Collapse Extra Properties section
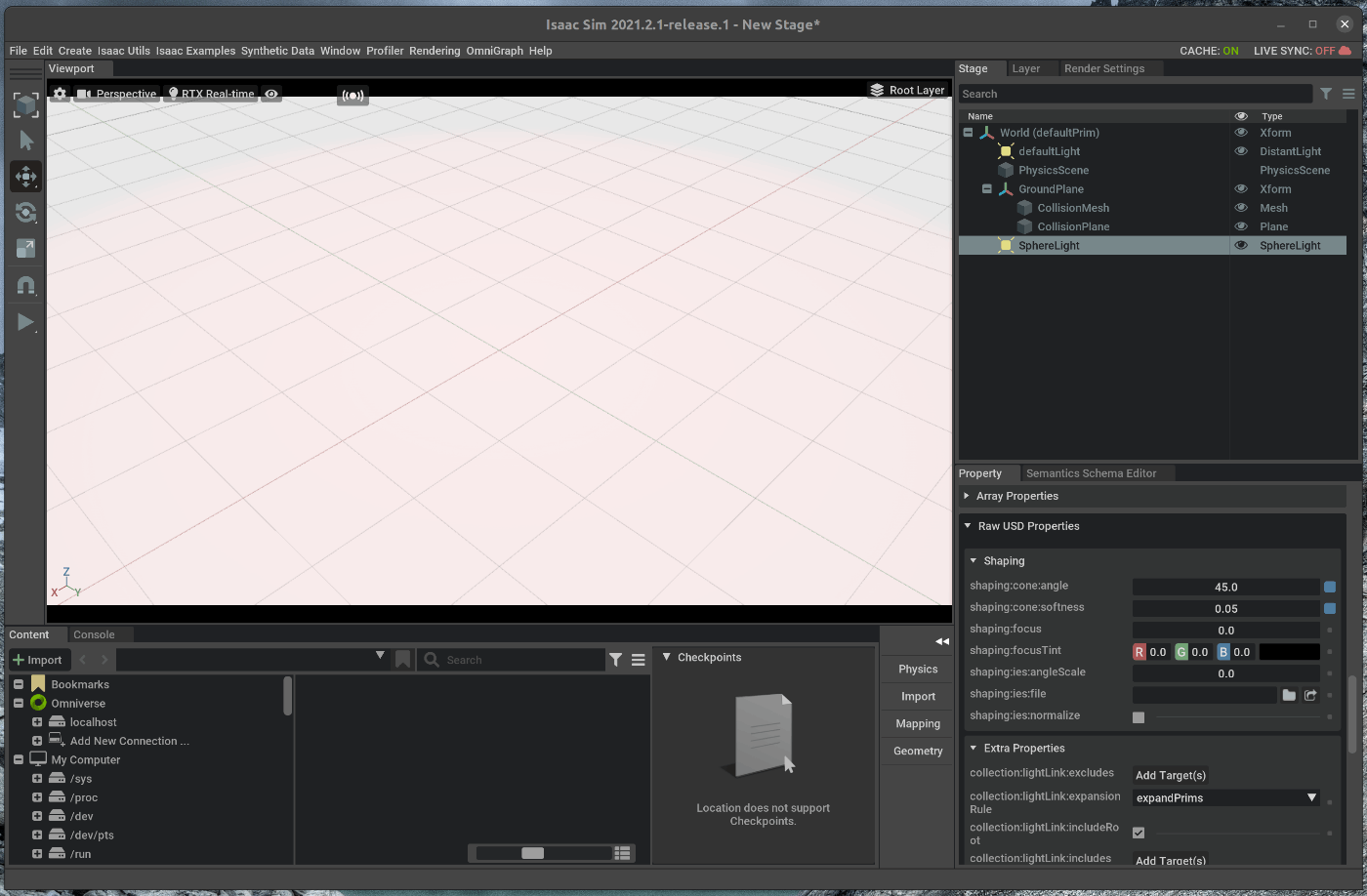The image size is (1367, 896). click(973, 749)
